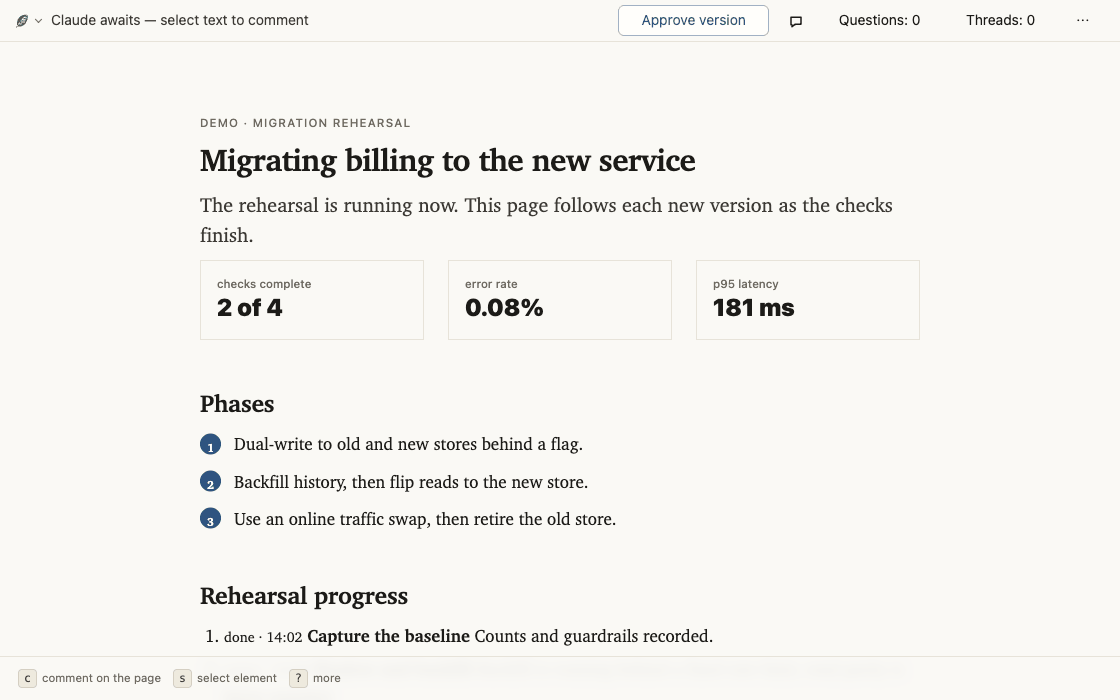Image resolution: width=1120 pixels, height=700 pixels.
Task: Click the Phases heading
Action: [x=237, y=404]
